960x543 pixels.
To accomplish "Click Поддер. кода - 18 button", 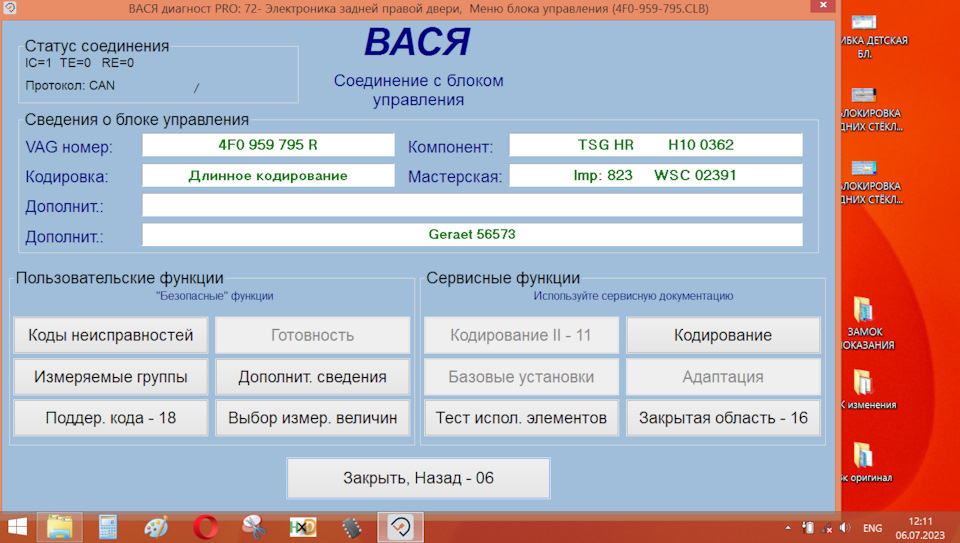I will (111, 418).
